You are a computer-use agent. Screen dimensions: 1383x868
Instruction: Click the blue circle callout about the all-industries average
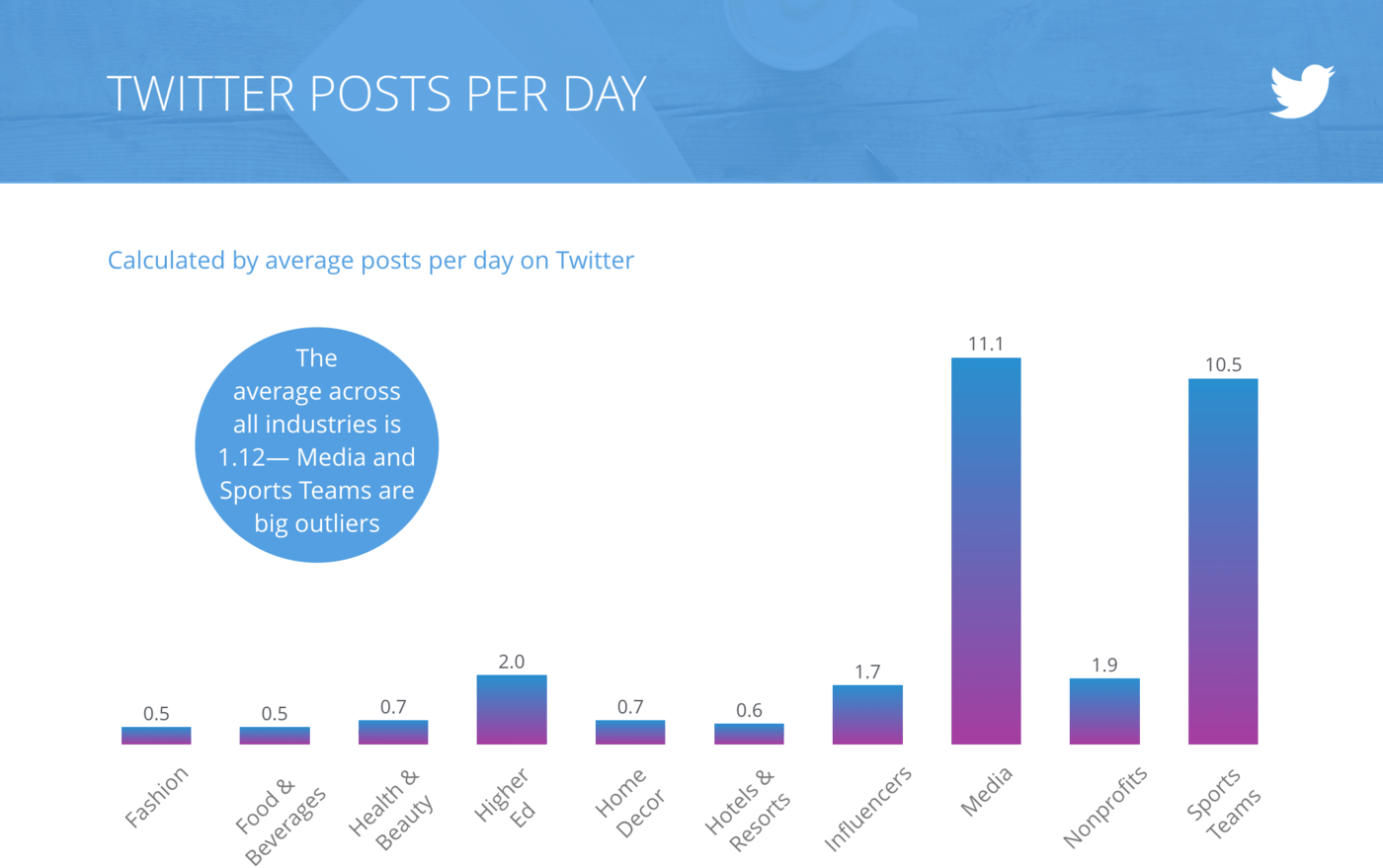click(x=317, y=444)
